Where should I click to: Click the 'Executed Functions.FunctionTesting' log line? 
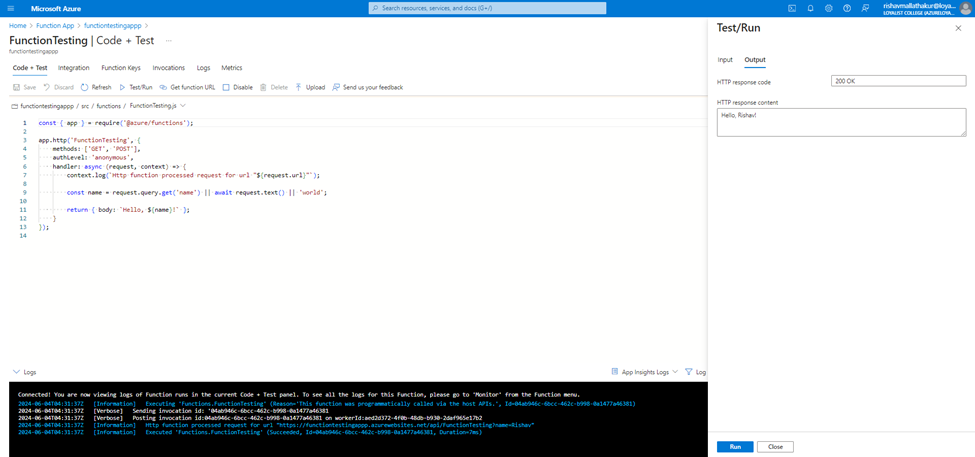[x=250, y=432]
